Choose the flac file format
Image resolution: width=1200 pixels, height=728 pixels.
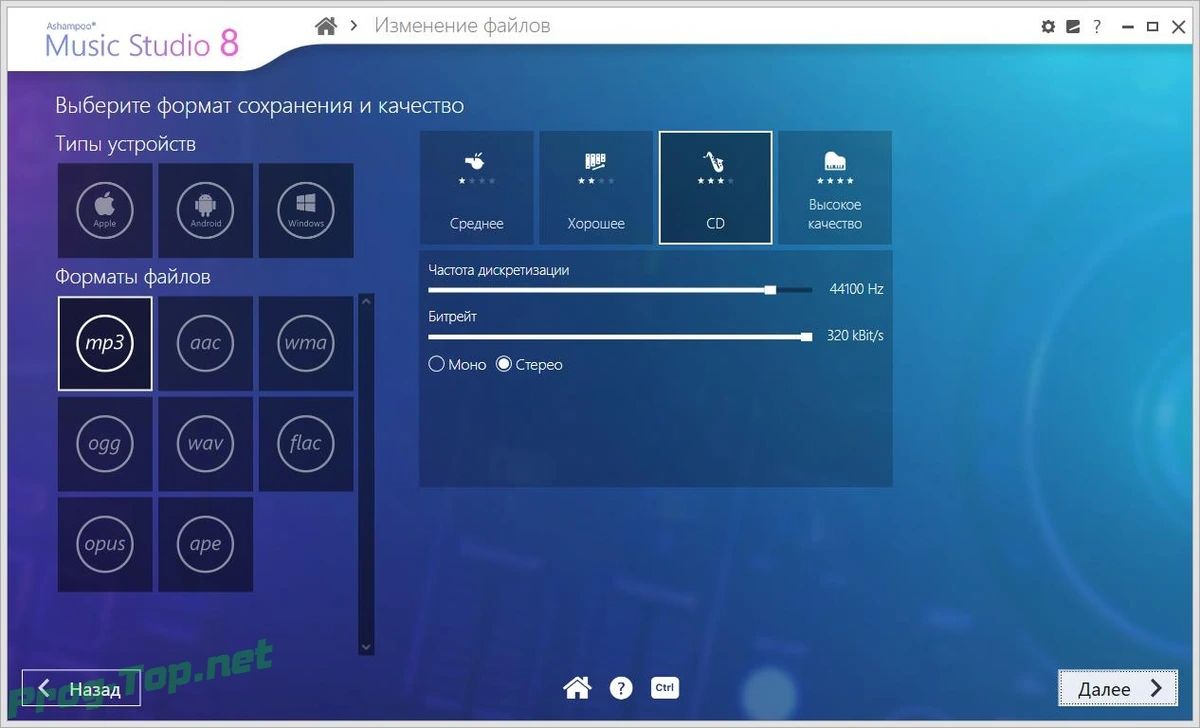tap(306, 444)
